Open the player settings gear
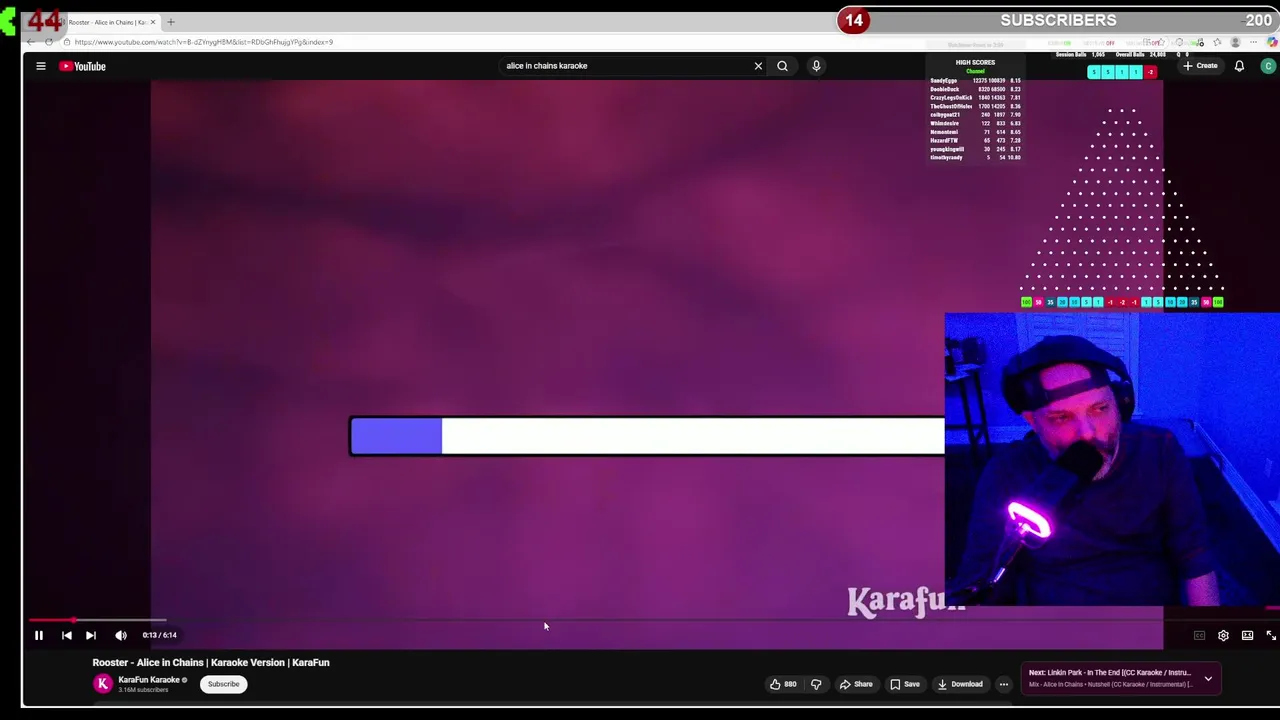This screenshot has width=1280, height=720. pyautogui.click(x=1223, y=635)
